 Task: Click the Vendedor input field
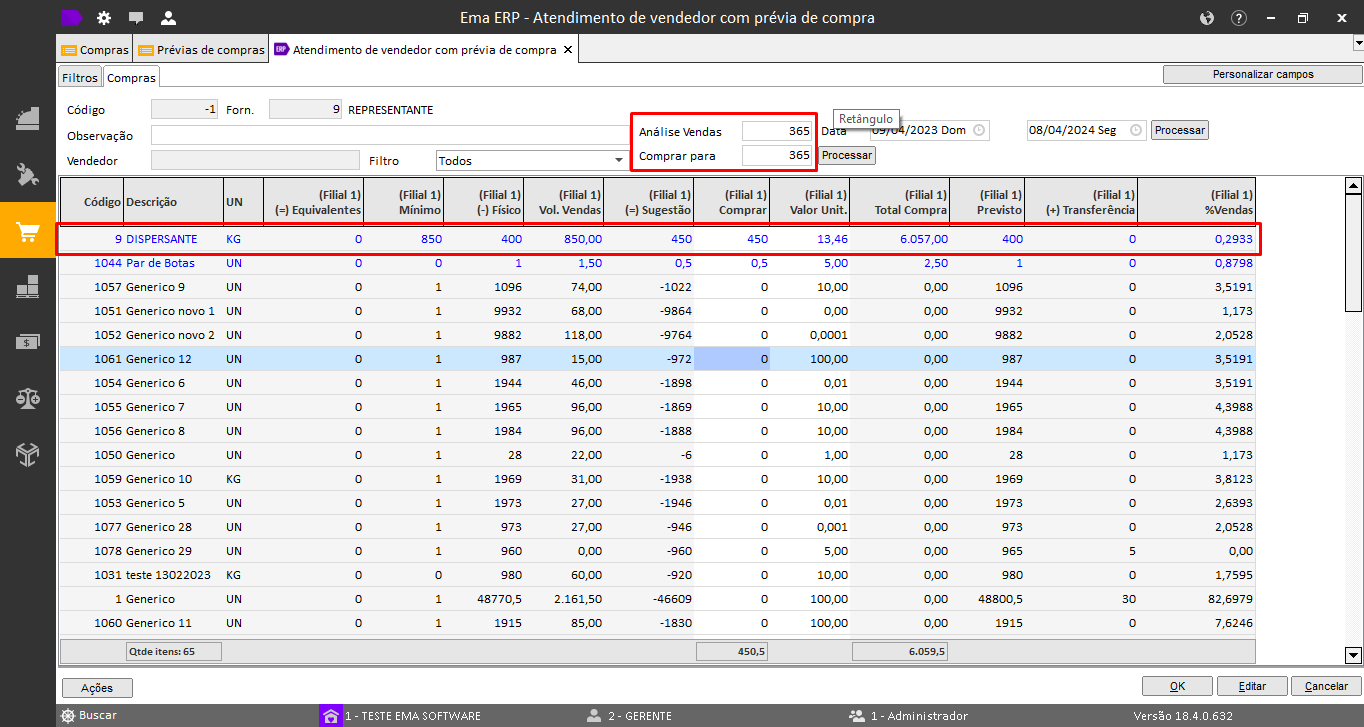254,160
